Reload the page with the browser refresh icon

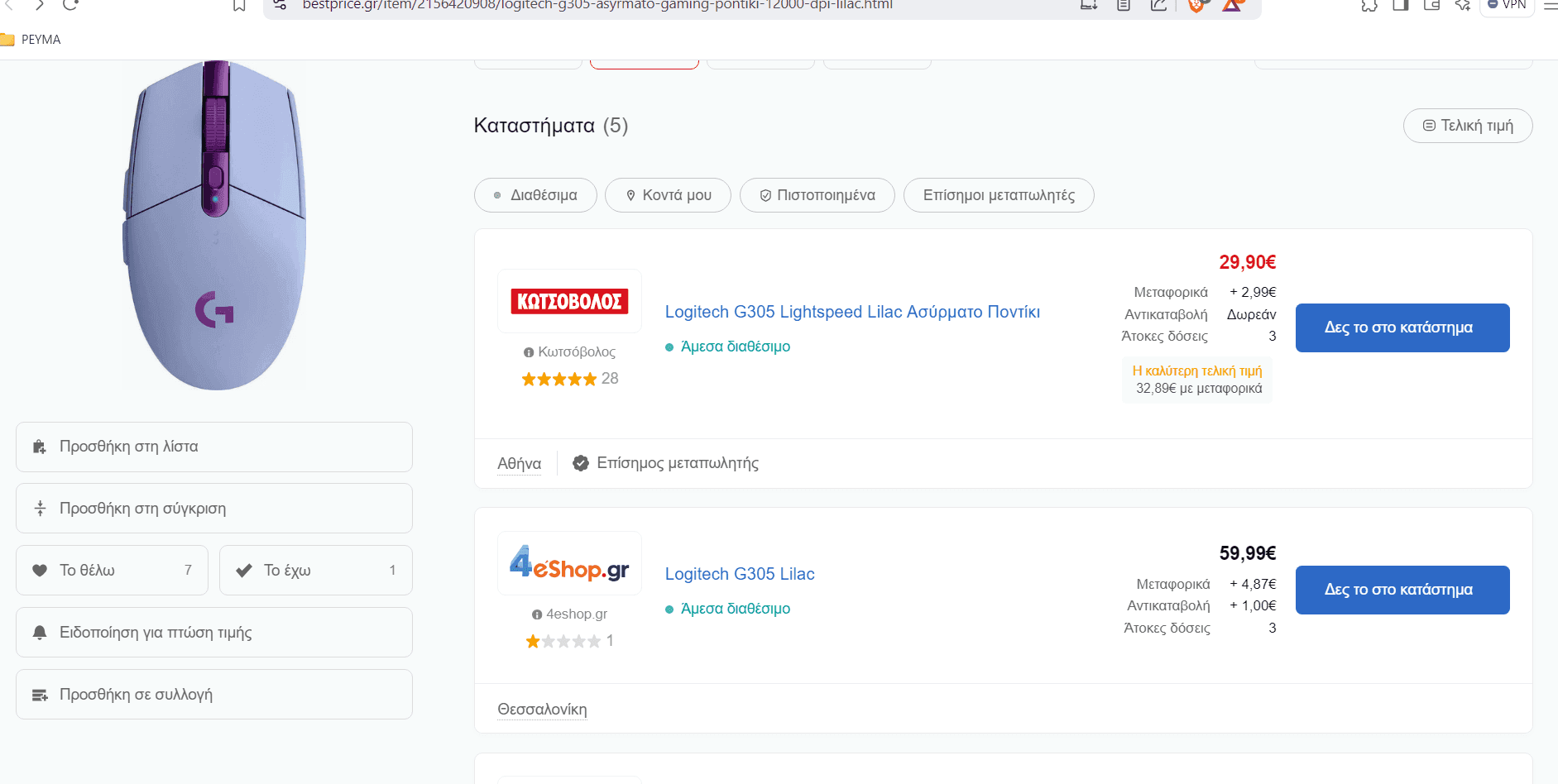(70, 5)
